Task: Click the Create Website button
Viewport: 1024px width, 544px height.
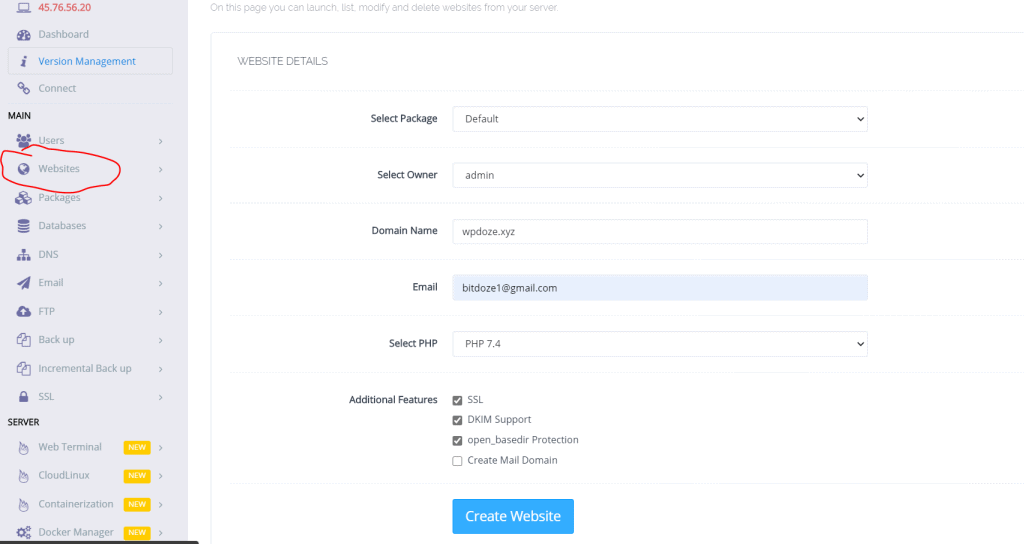Action: pos(513,517)
